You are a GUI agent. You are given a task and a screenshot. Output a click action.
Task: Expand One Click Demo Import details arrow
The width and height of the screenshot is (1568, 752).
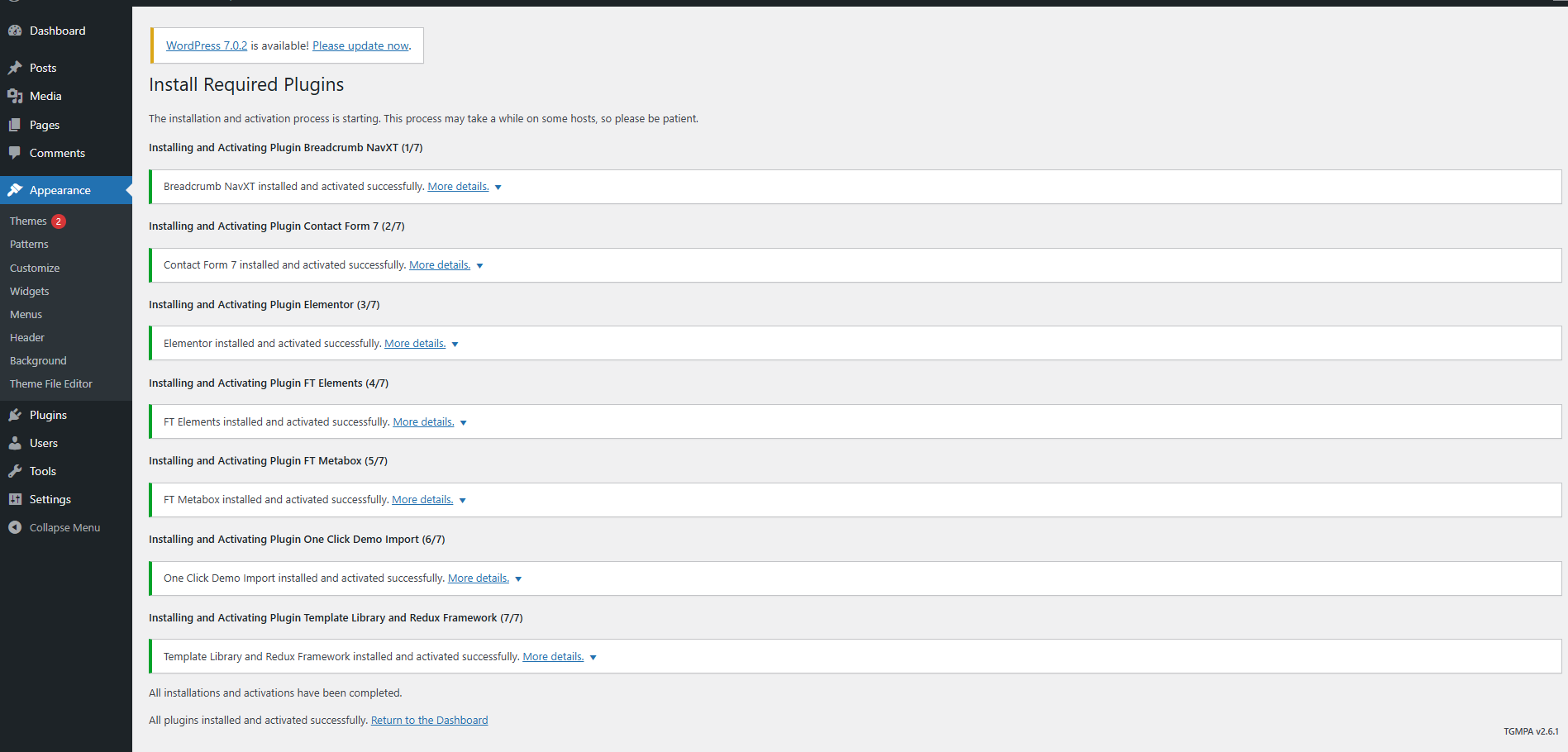point(518,579)
